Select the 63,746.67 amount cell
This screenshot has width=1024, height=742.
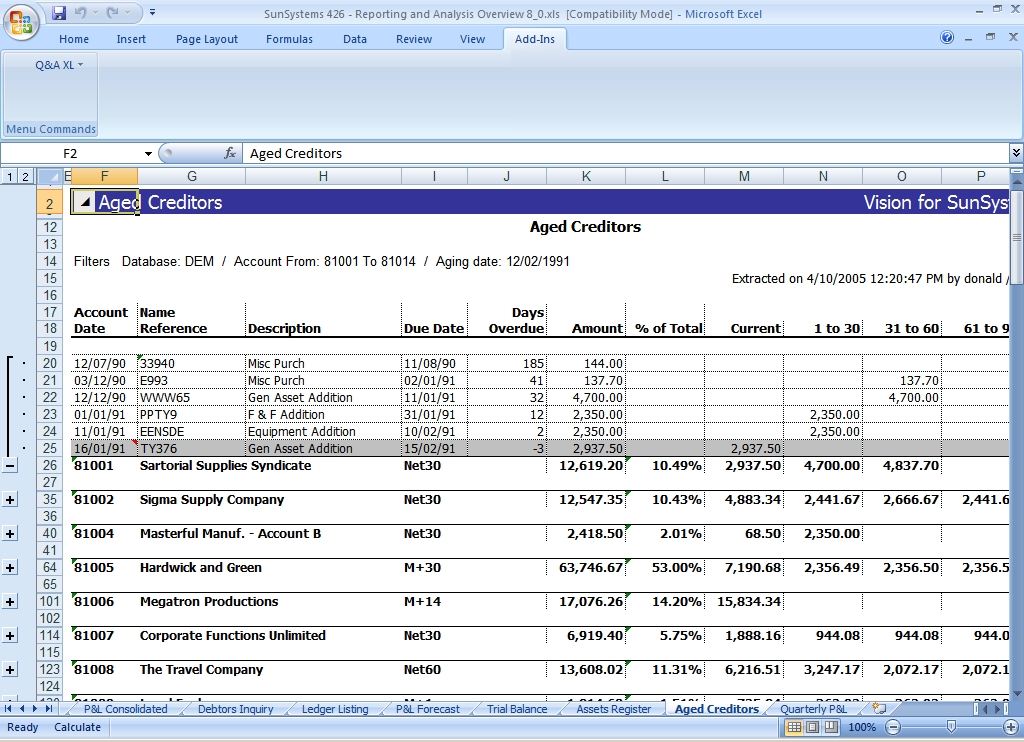click(x=586, y=568)
